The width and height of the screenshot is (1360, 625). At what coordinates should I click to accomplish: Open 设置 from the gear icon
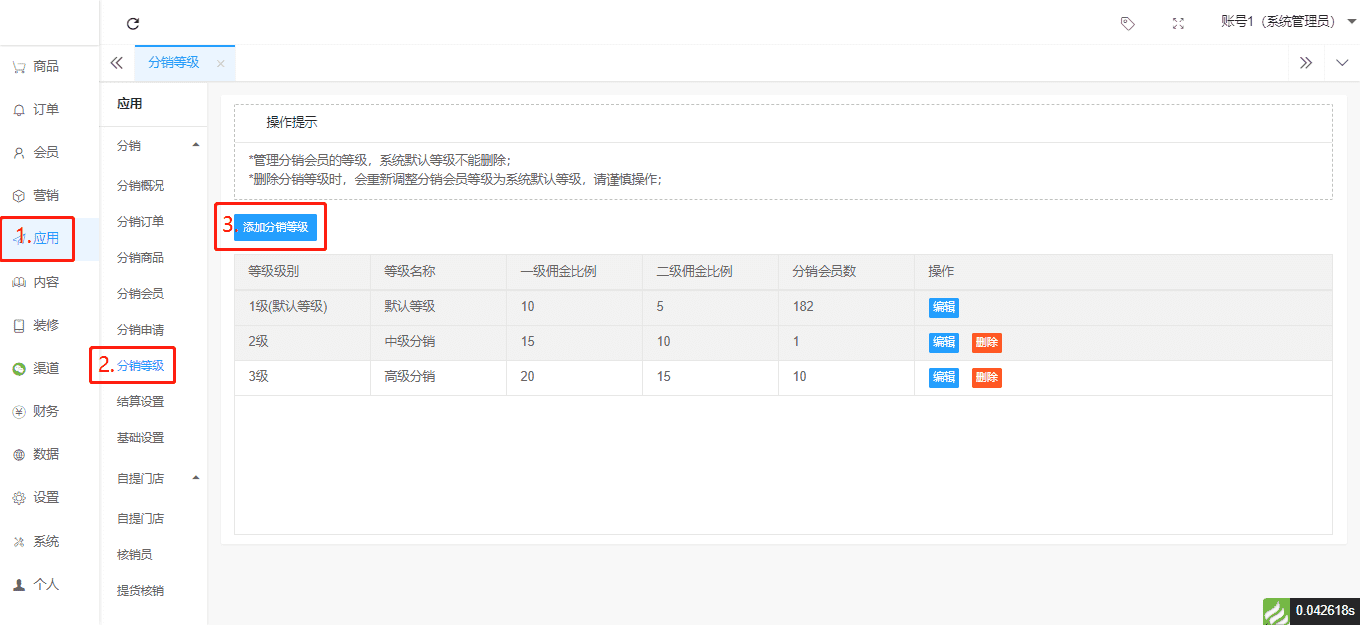[x=18, y=498]
